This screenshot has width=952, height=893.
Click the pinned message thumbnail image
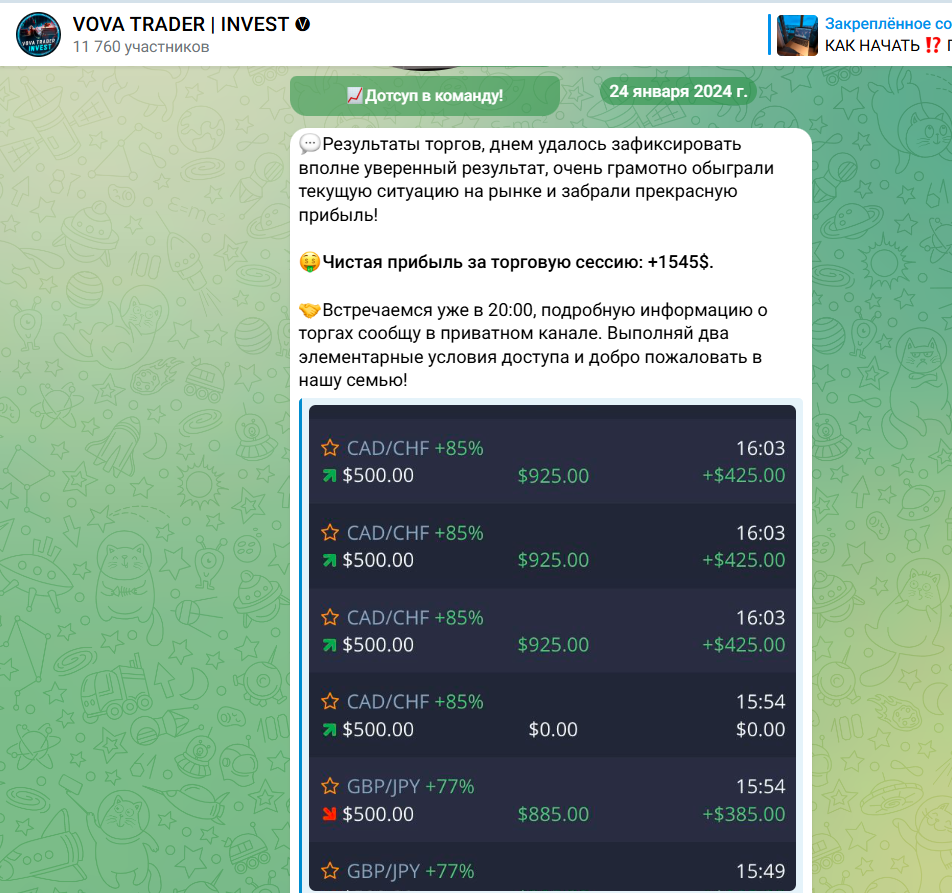coord(797,35)
